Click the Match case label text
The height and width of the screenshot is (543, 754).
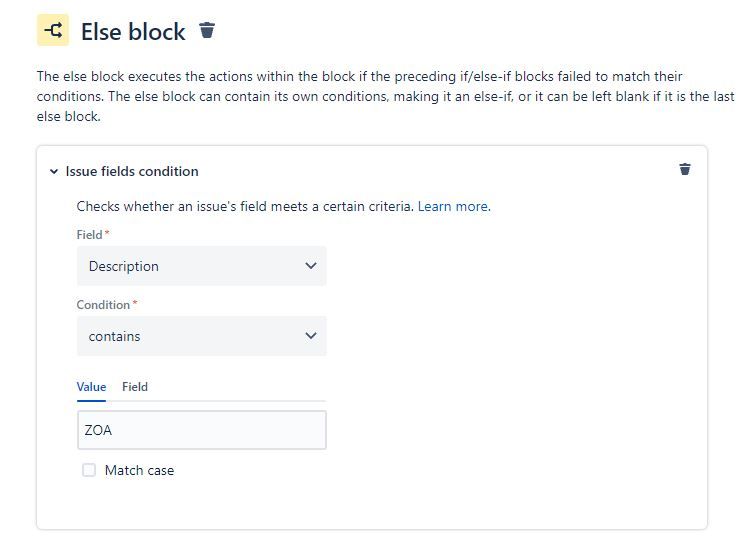139,470
